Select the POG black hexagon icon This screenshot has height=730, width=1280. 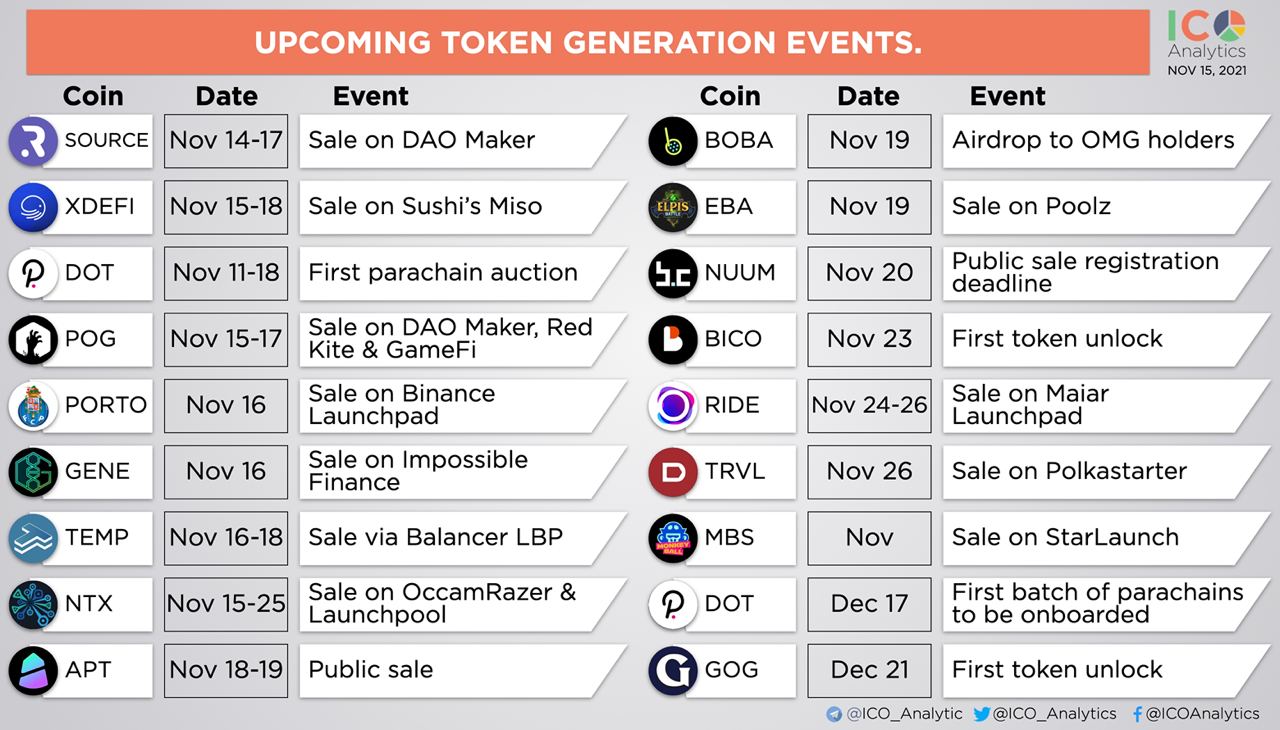pyautogui.click(x=33, y=339)
